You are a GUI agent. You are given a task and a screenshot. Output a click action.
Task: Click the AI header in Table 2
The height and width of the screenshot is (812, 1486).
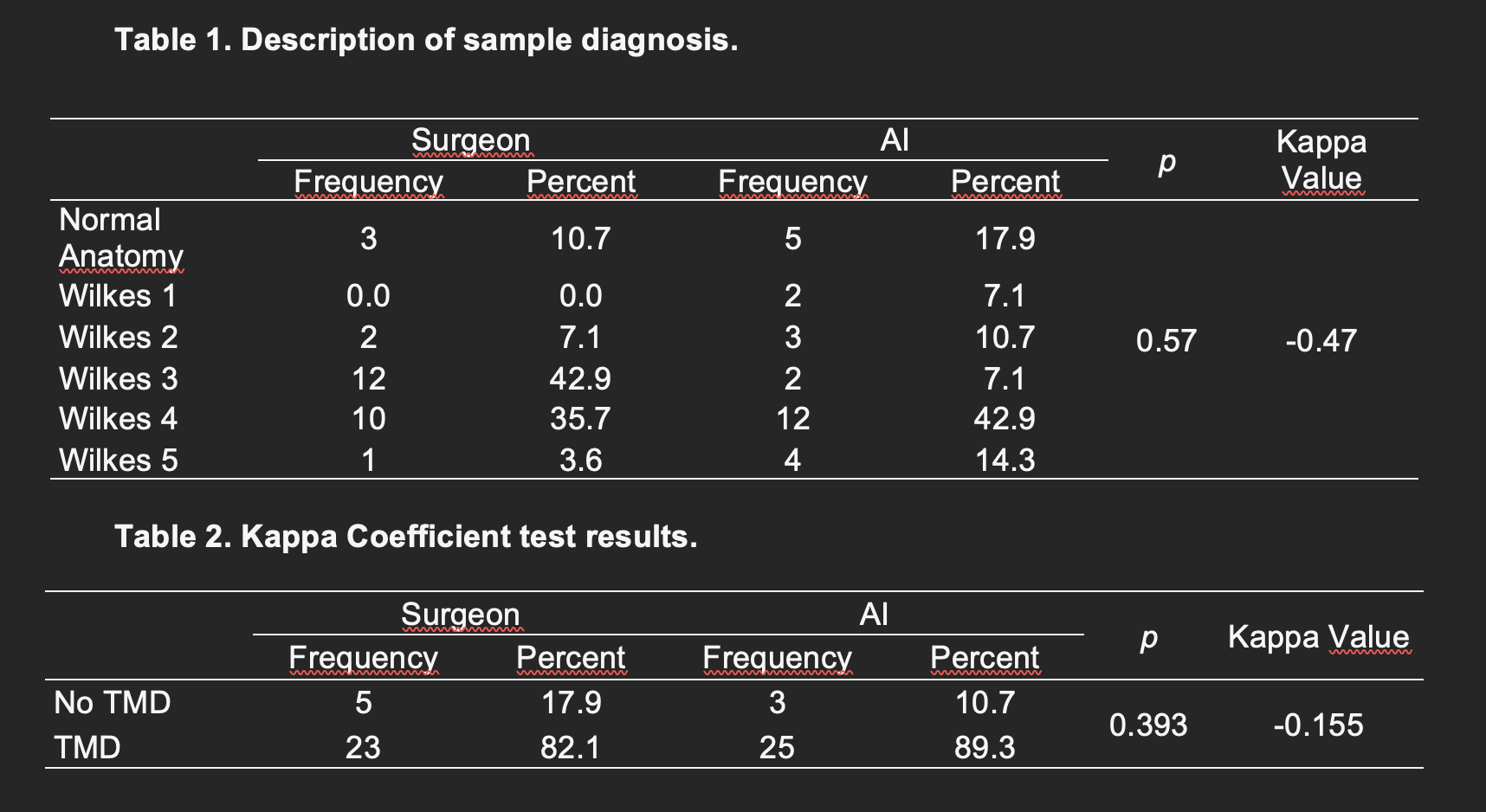click(874, 615)
